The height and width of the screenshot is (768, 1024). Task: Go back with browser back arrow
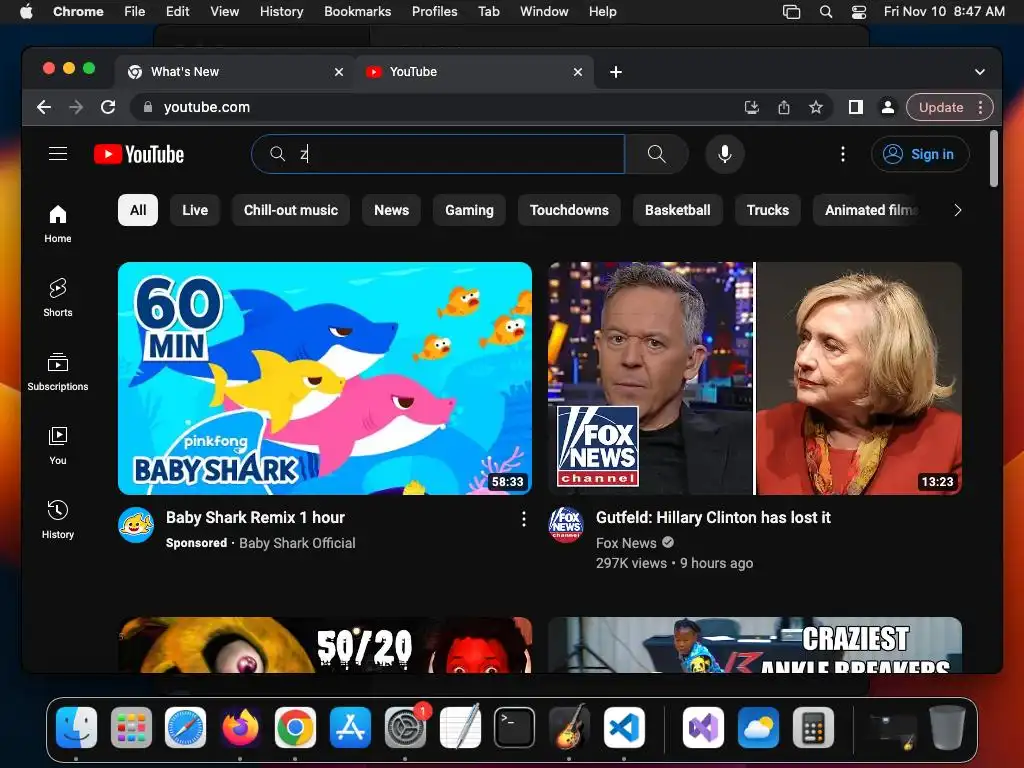pos(44,107)
